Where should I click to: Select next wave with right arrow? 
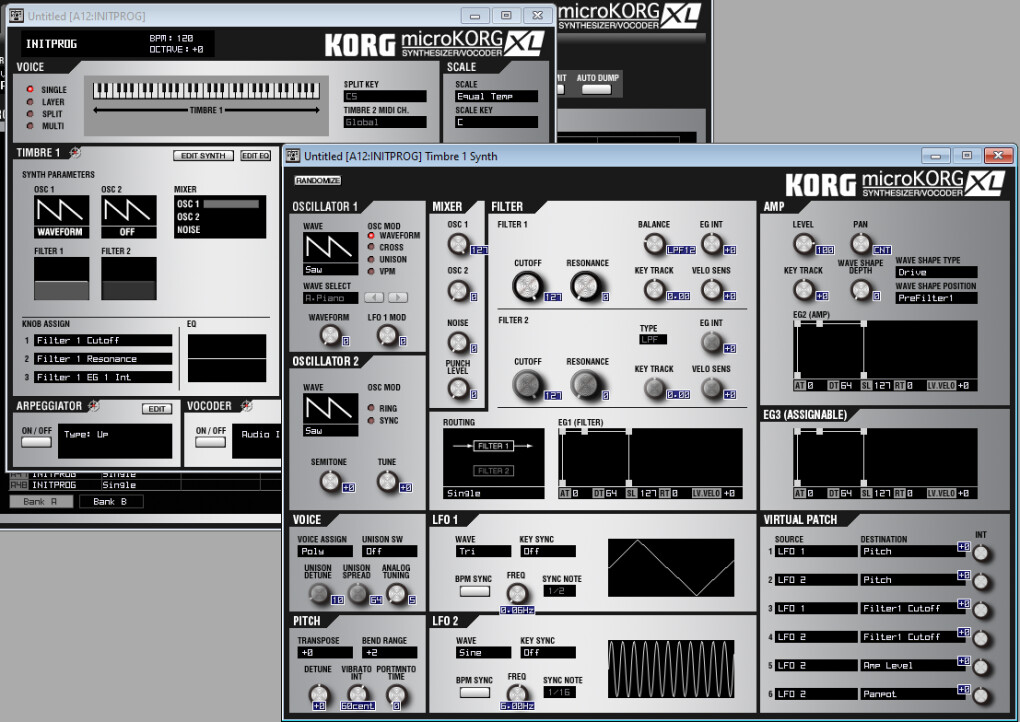click(397, 297)
